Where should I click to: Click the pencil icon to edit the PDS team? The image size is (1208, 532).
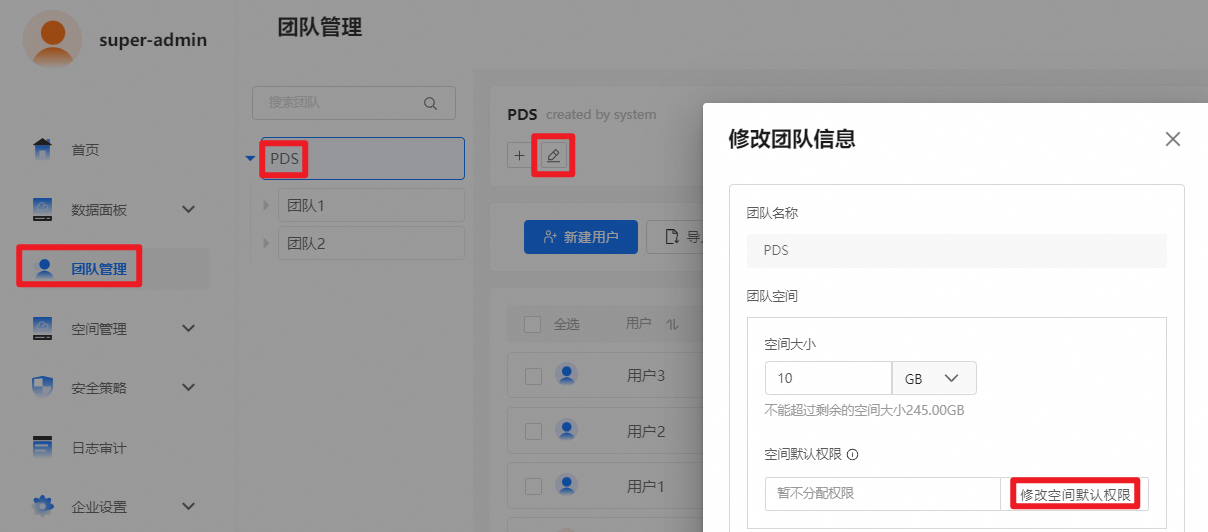click(553, 155)
